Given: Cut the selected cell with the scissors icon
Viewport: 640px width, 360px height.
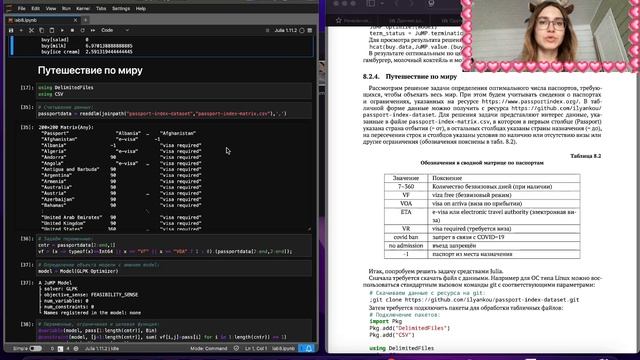Looking at the screenshot, I should [x=31, y=30].
